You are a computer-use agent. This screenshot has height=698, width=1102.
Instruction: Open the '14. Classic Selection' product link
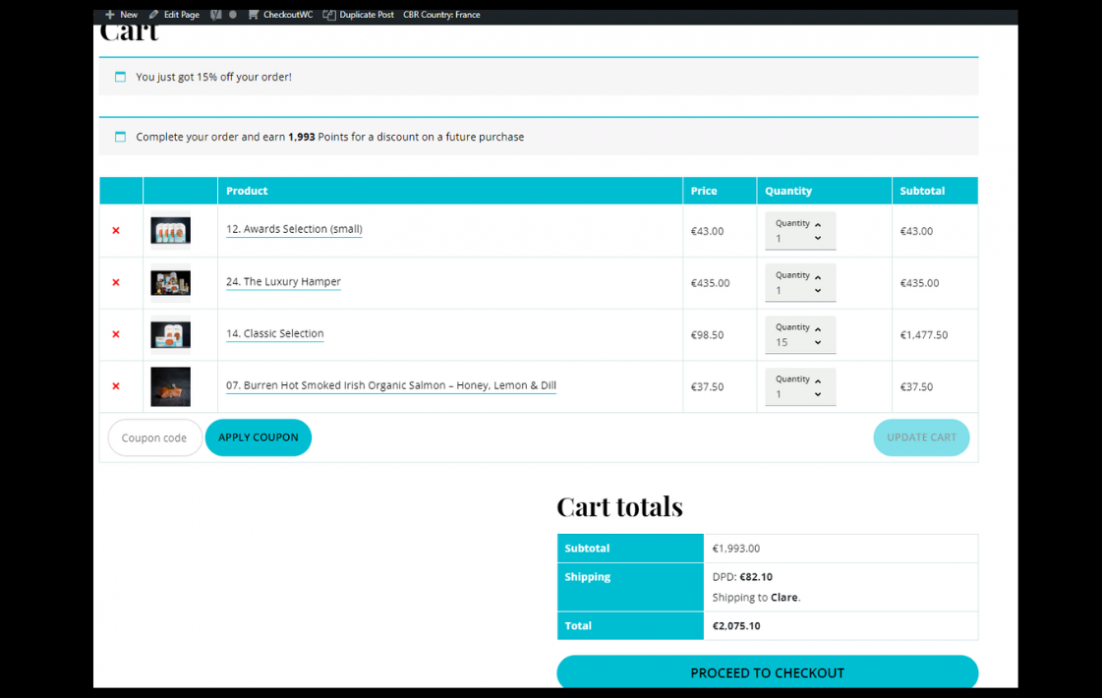pyautogui.click(x=274, y=334)
